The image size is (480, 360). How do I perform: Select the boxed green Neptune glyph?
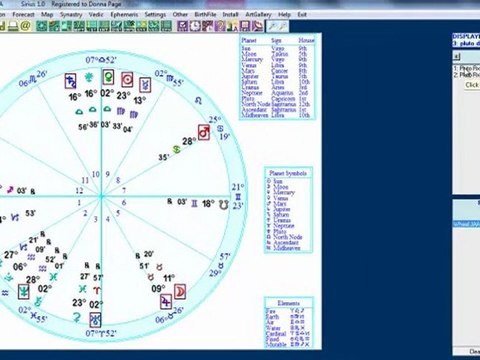click(x=23, y=292)
